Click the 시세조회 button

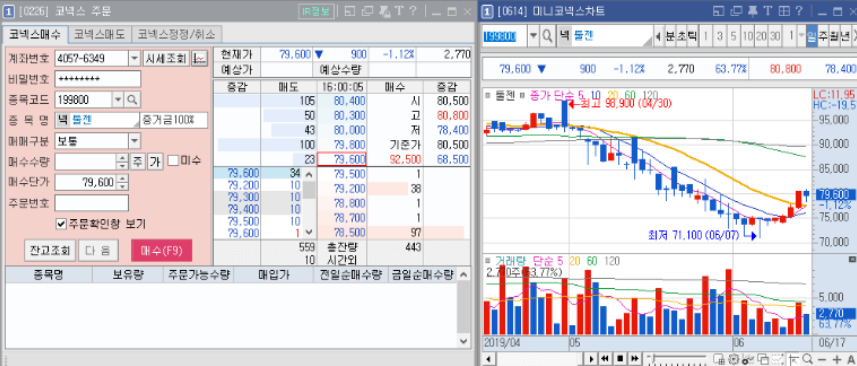[166, 58]
